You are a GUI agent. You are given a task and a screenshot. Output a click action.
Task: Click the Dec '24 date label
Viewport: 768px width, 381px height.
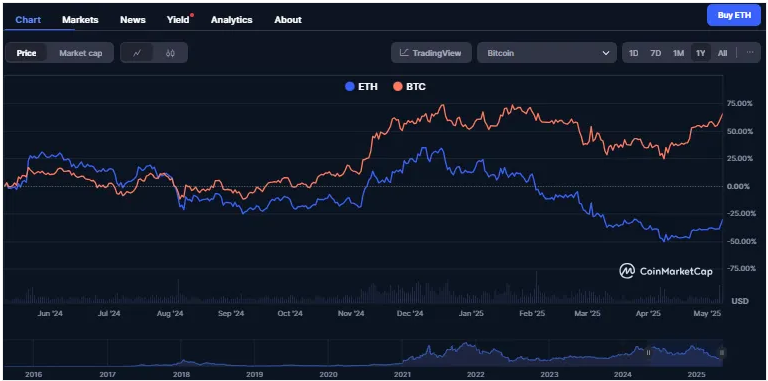[x=410, y=313]
